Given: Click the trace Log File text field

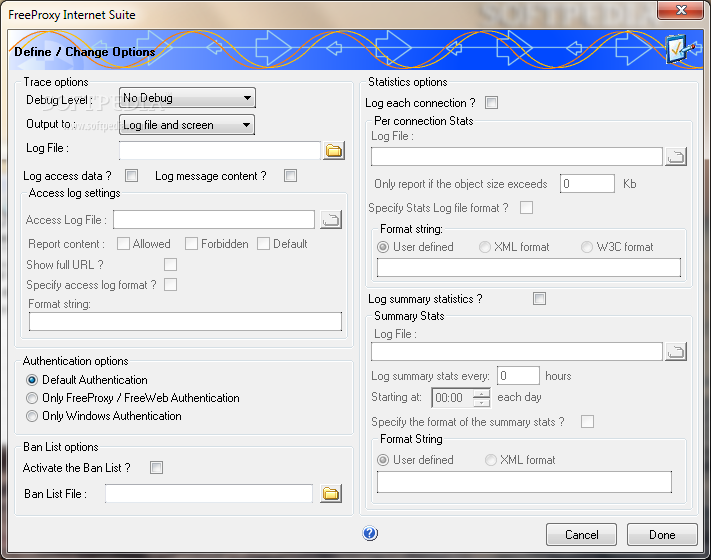Looking at the screenshot, I should 220,151.
